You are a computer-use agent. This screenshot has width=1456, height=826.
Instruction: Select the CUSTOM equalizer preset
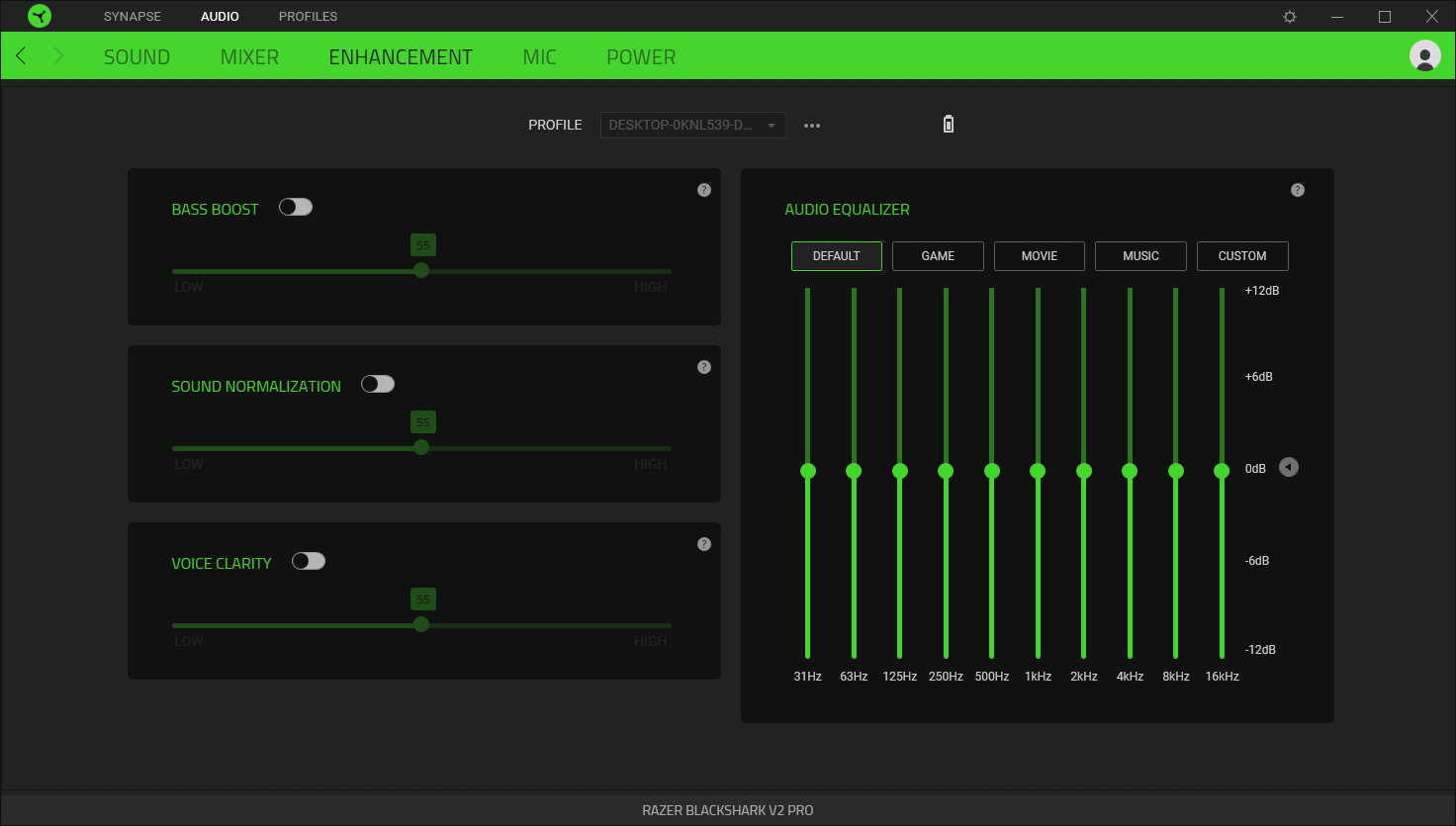pos(1242,255)
